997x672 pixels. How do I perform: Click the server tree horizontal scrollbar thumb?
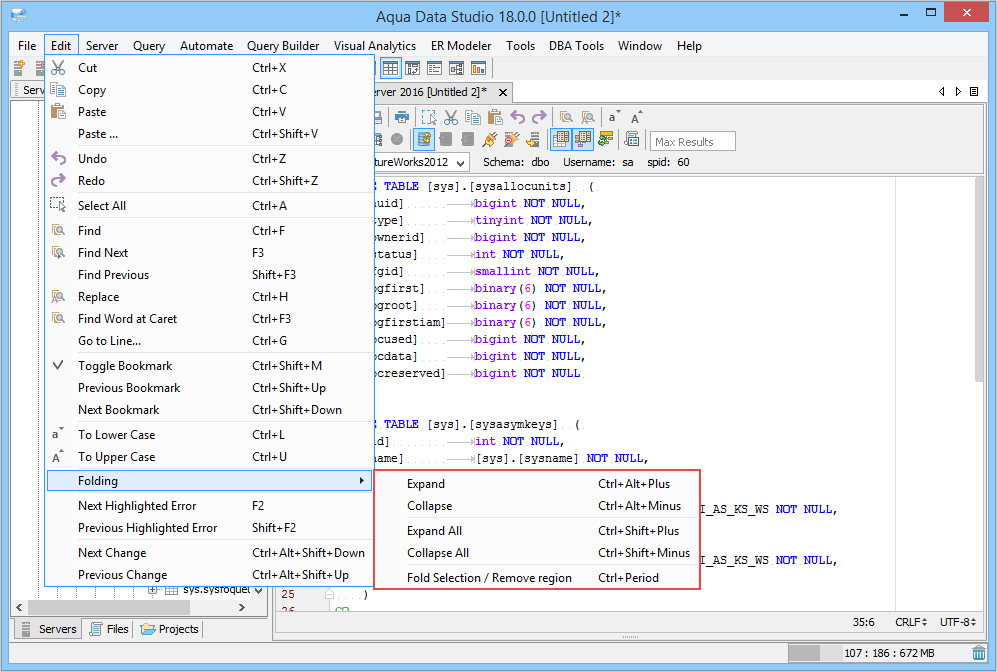coord(108,607)
